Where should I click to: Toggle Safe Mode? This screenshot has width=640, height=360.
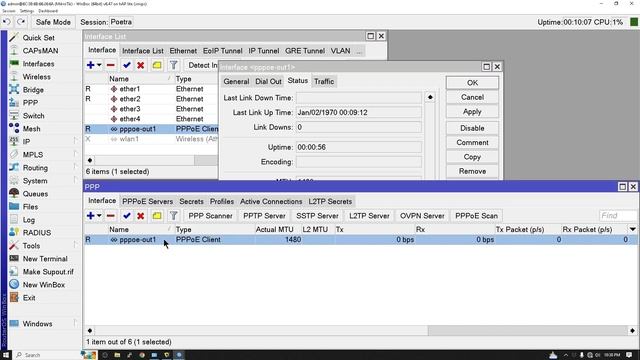[x=53, y=22]
